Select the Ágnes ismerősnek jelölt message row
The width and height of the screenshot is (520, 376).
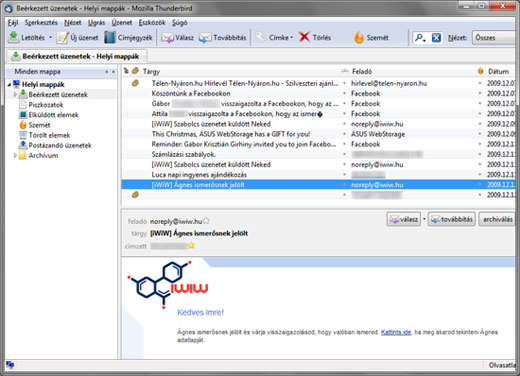(318, 185)
